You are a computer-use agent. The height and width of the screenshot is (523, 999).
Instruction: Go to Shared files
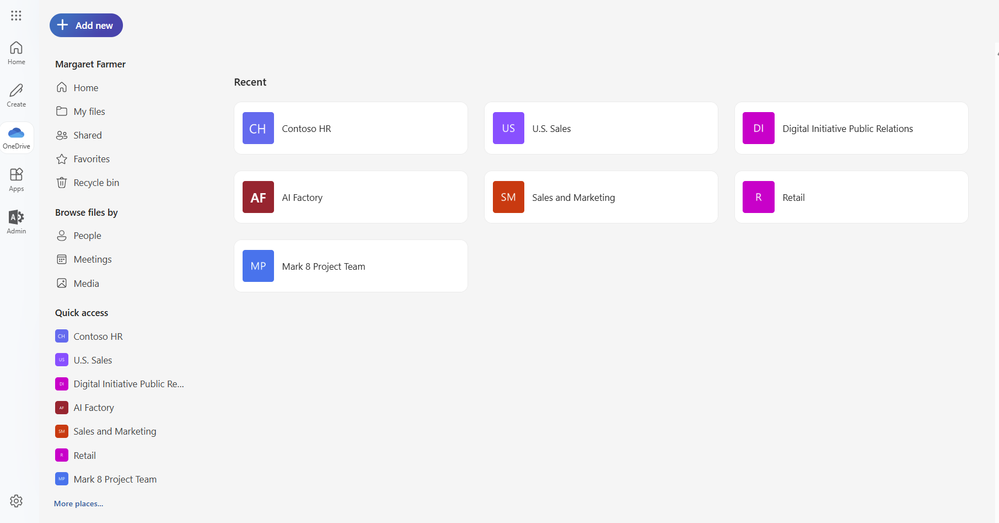click(x=87, y=135)
